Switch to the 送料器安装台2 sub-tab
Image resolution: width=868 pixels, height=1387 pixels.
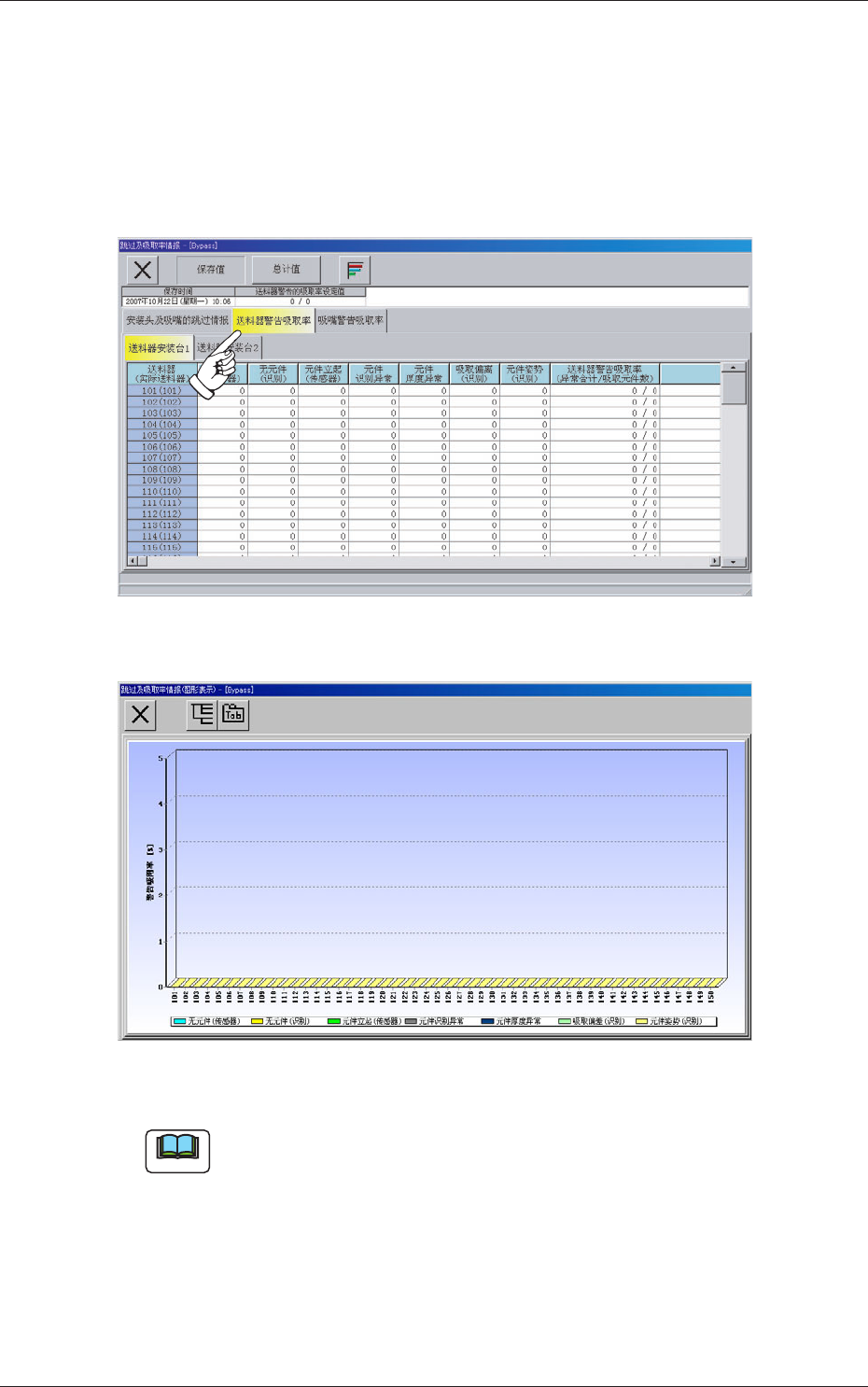(x=229, y=348)
